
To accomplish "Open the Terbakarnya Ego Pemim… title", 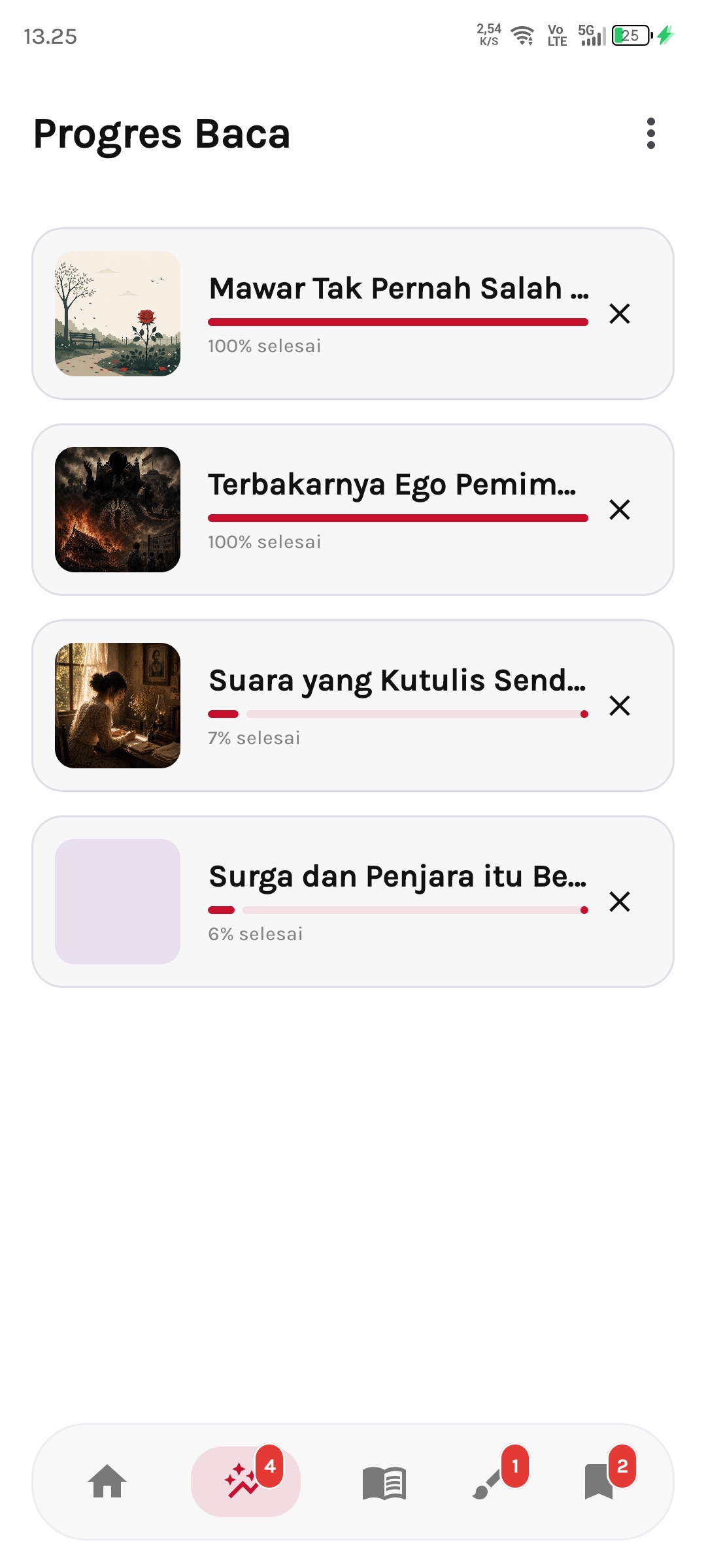I will pyautogui.click(x=392, y=485).
